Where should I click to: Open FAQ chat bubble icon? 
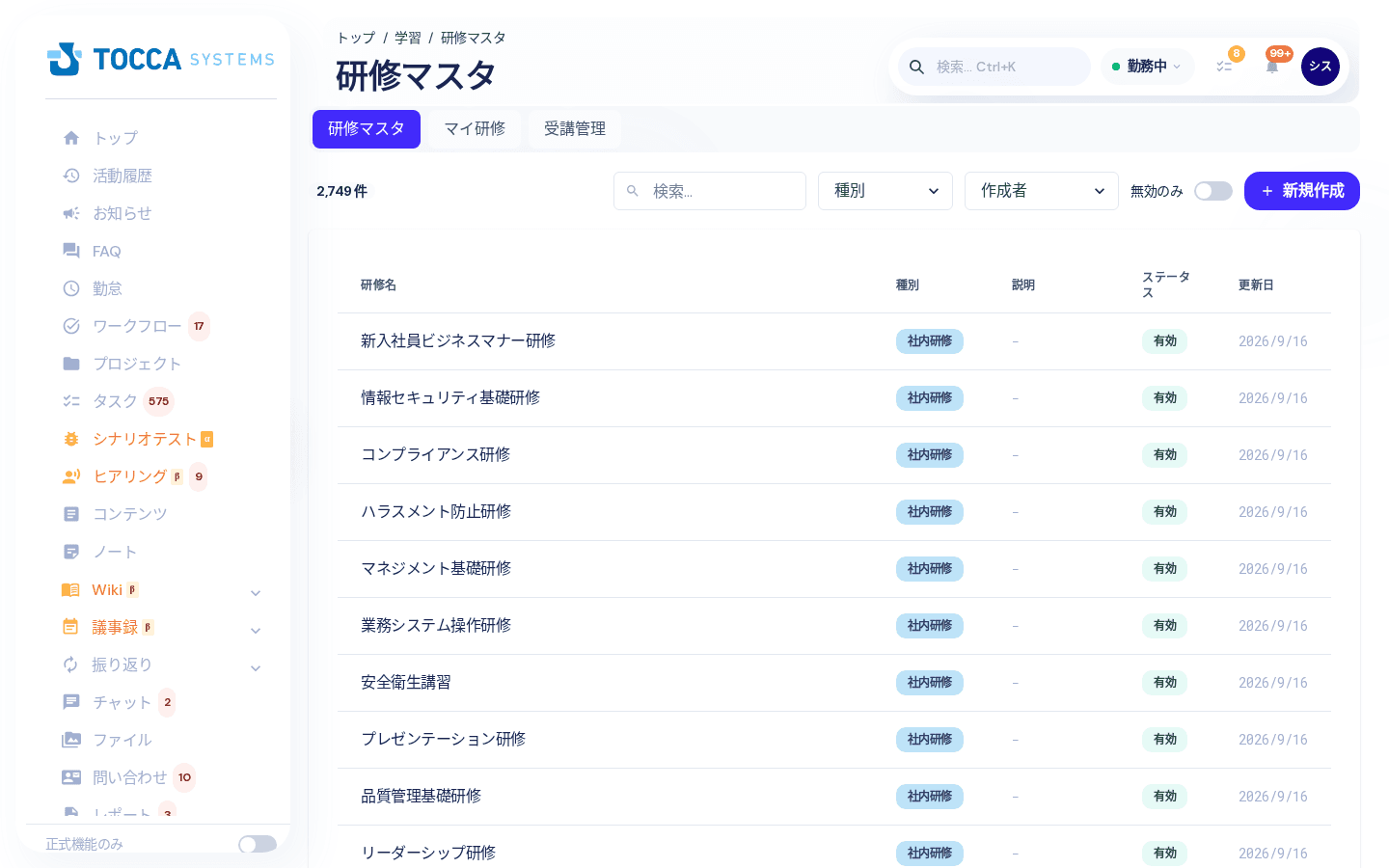71,251
